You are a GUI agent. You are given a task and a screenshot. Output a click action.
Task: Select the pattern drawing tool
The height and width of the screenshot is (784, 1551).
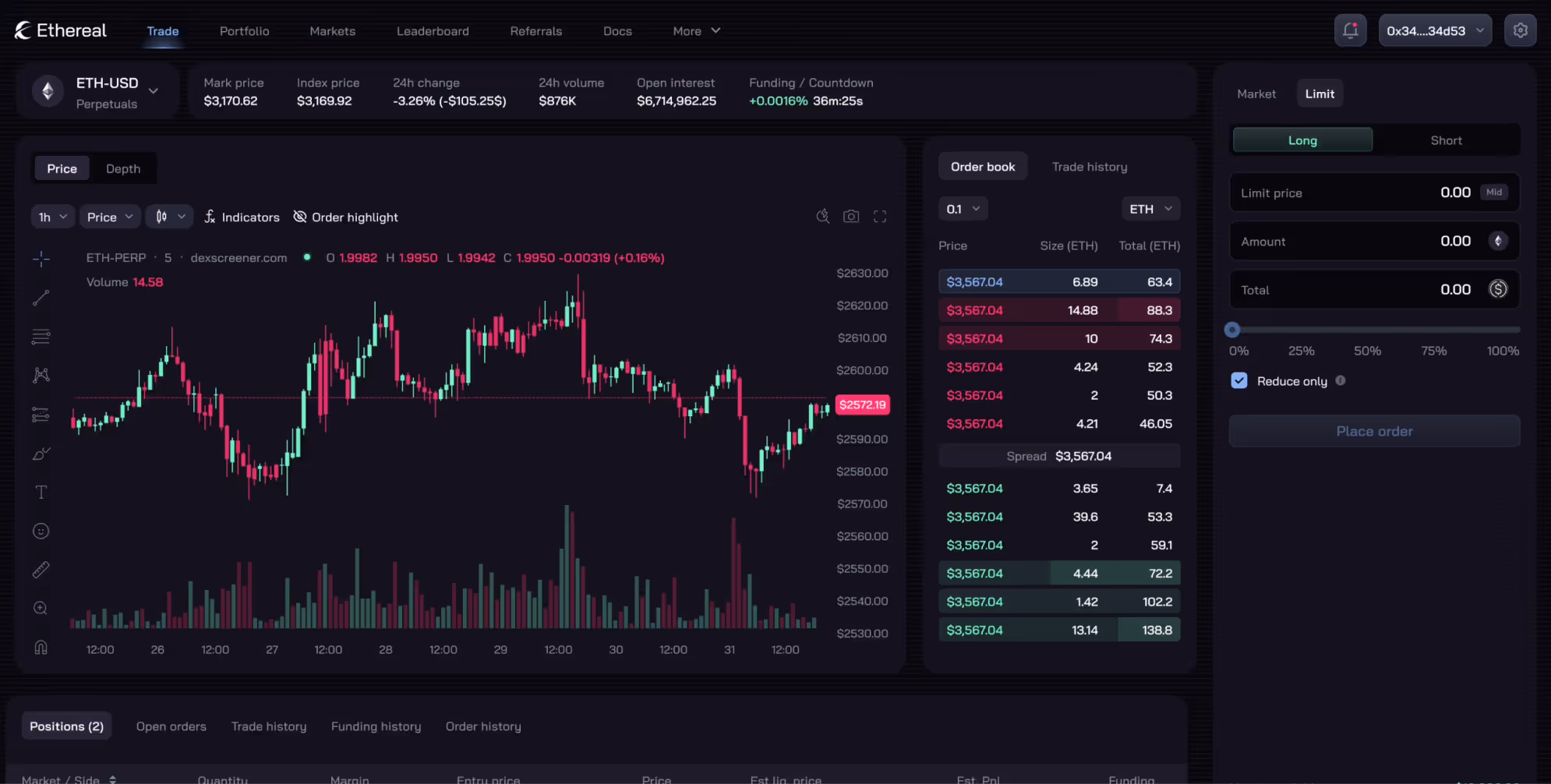pos(41,376)
